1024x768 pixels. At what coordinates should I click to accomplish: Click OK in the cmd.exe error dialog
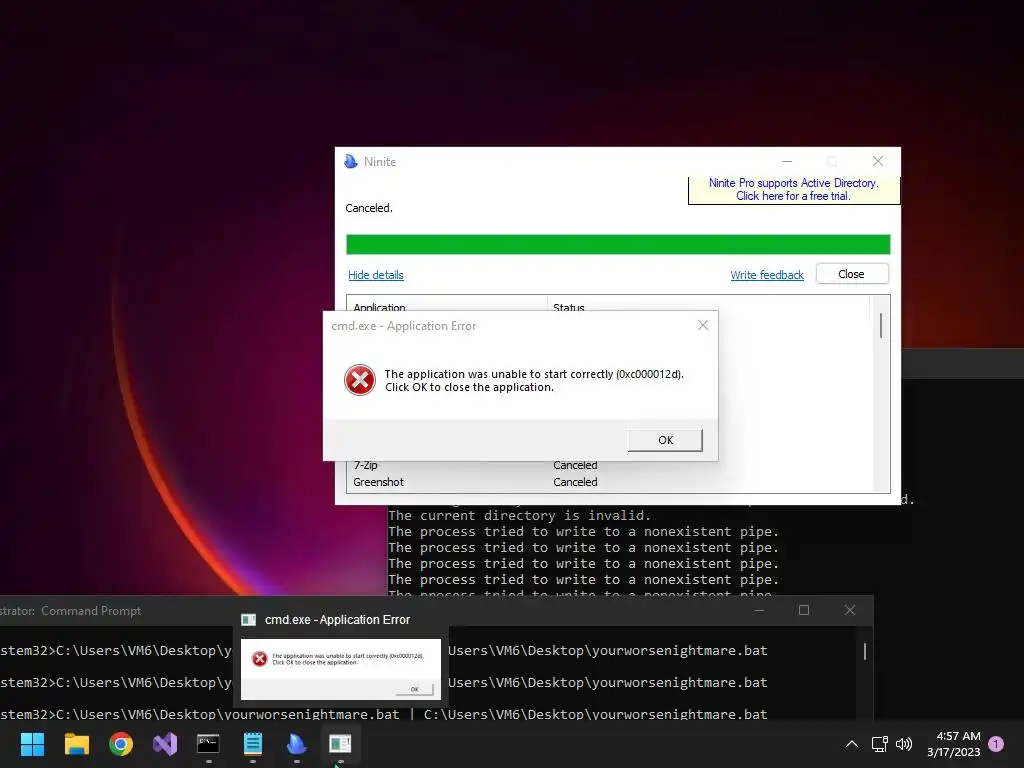665,440
